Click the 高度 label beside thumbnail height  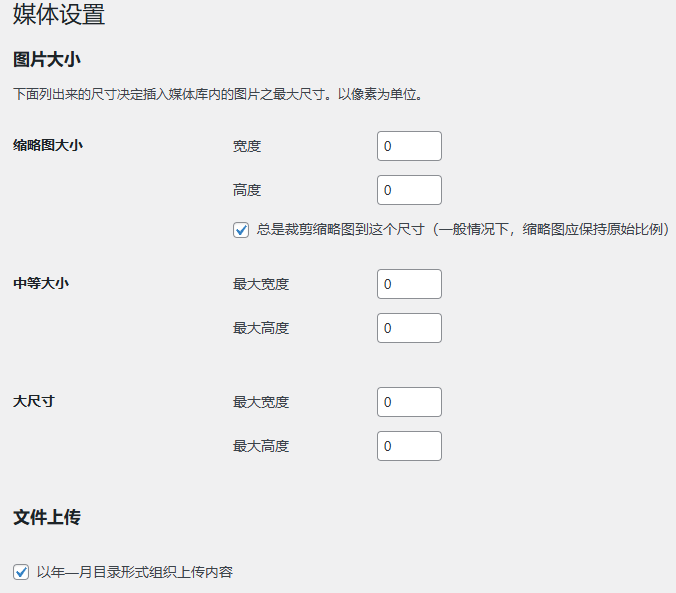[x=247, y=190]
